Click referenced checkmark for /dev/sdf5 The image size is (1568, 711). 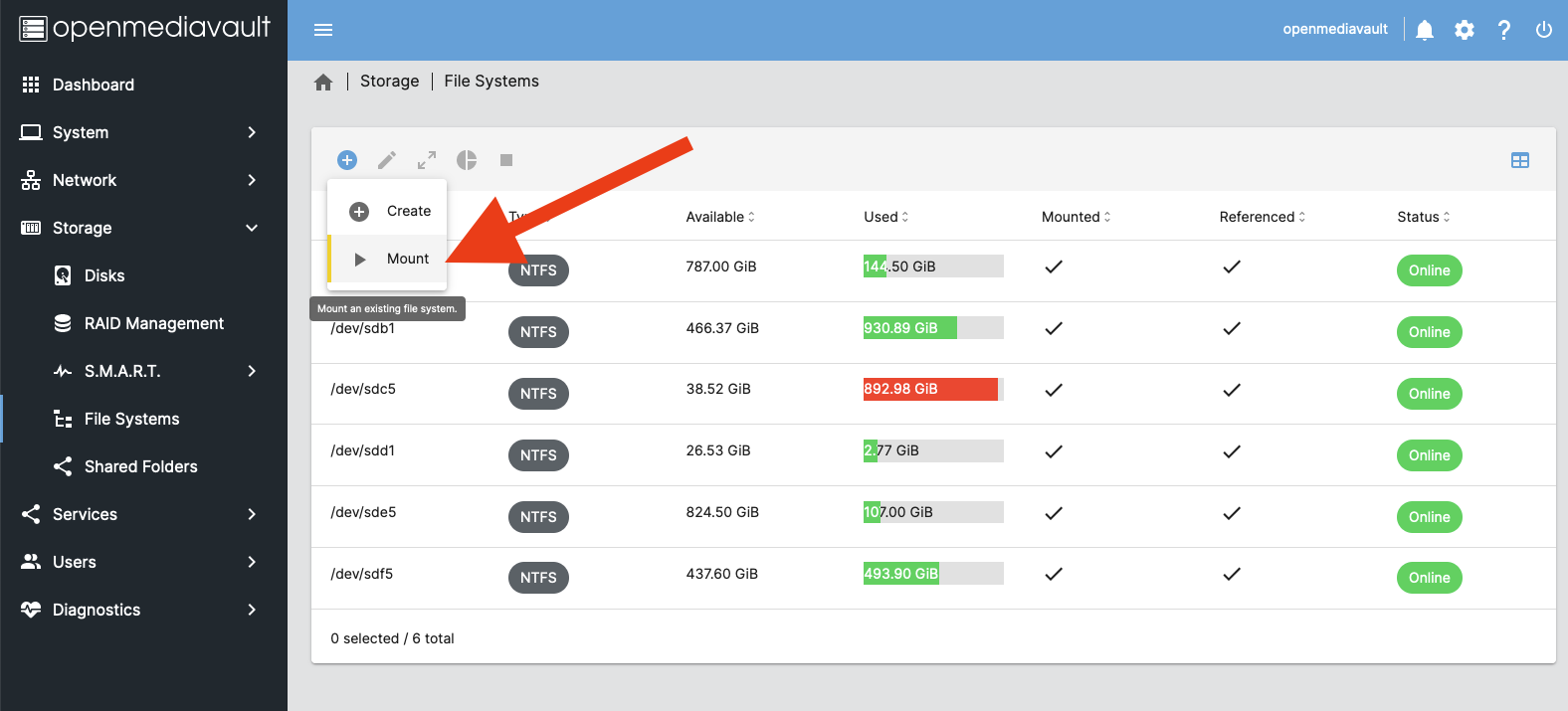tap(1232, 574)
